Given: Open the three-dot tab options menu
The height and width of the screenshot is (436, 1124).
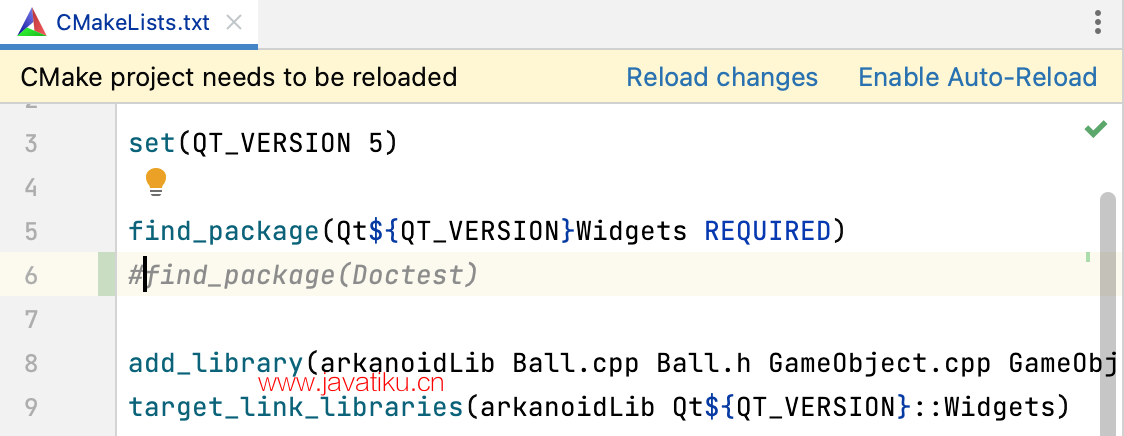Looking at the screenshot, I should pos(1097,22).
